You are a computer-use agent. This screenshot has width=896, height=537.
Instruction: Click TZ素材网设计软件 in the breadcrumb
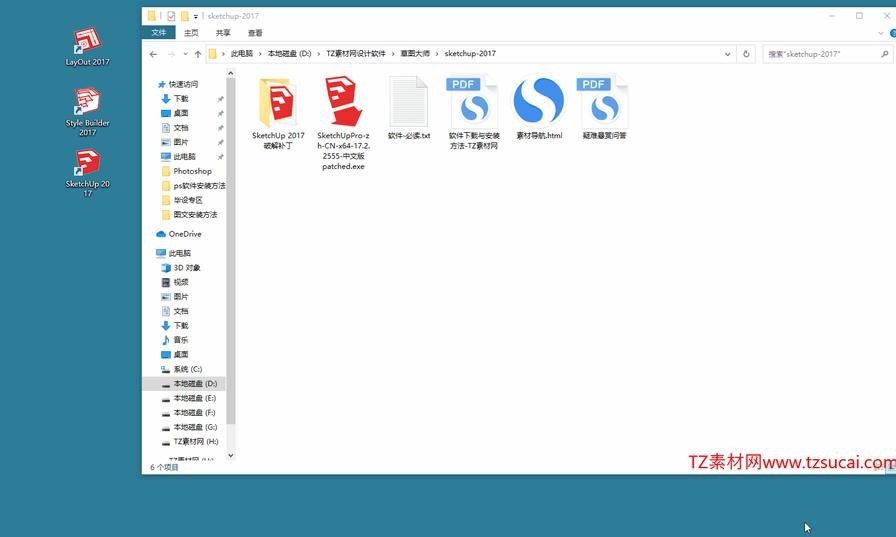tap(356, 54)
